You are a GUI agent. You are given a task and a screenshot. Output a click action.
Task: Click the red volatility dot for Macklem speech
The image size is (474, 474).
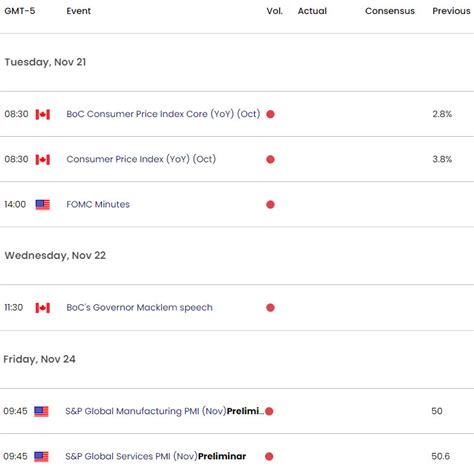click(x=270, y=308)
